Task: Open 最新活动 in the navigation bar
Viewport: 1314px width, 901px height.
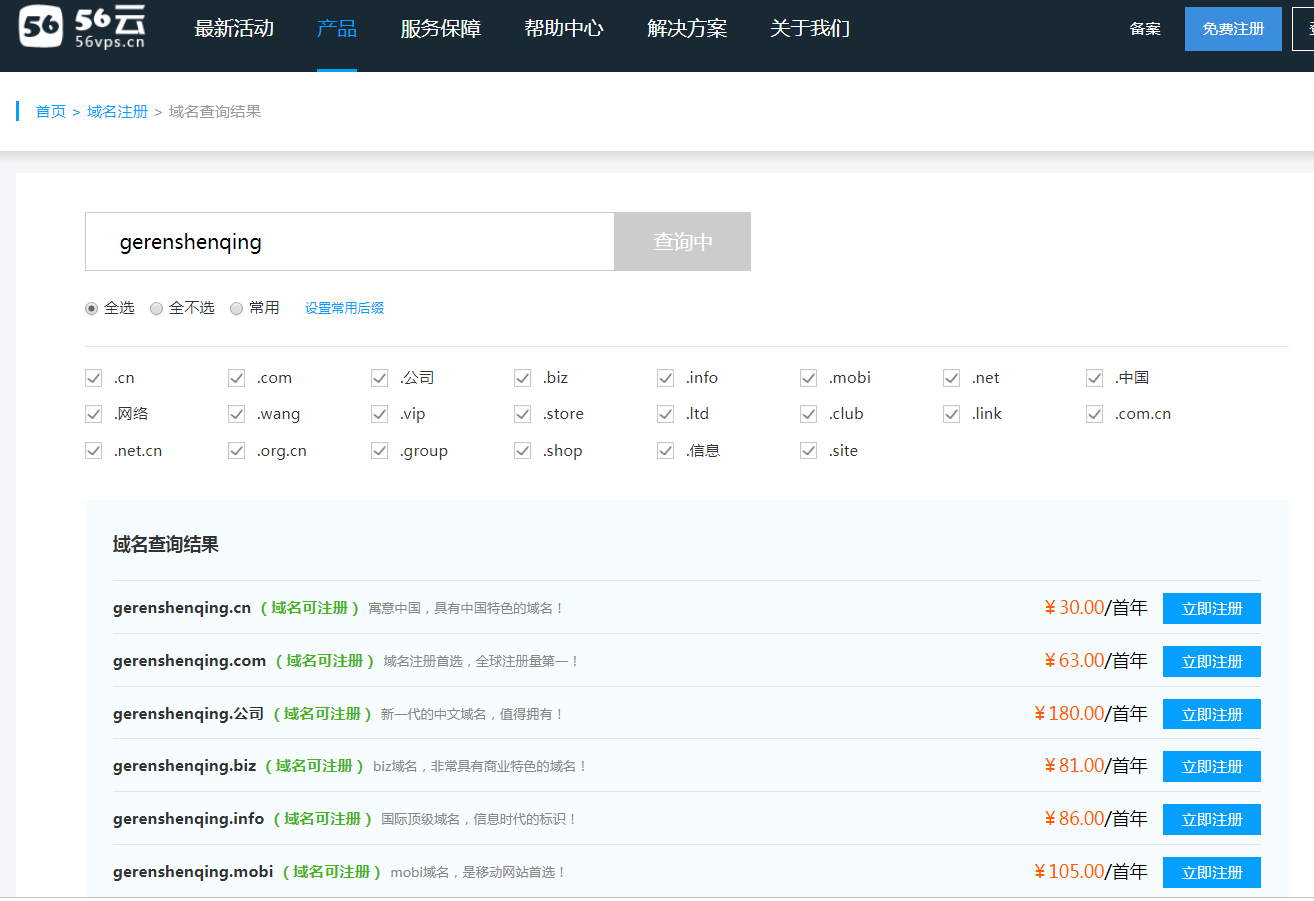Action: coord(233,29)
